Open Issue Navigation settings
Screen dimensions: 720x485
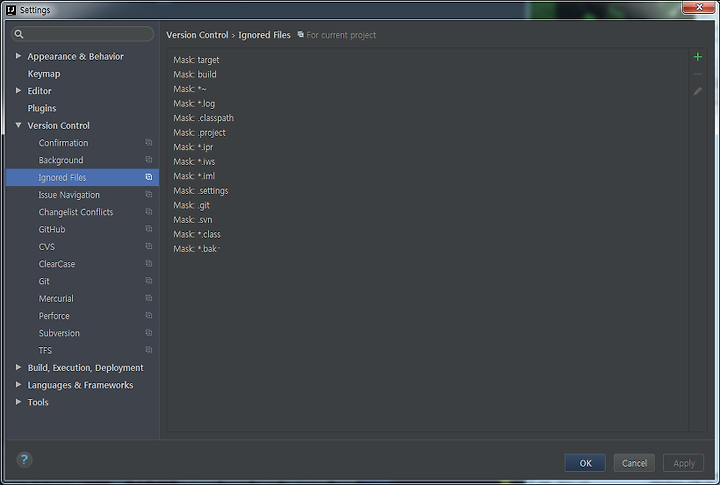point(69,195)
